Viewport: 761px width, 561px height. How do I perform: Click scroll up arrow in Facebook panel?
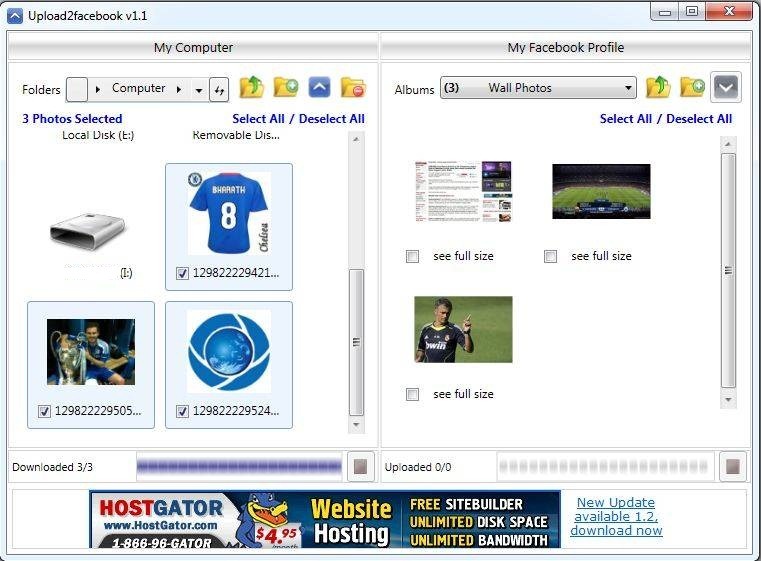tap(728, 144)
